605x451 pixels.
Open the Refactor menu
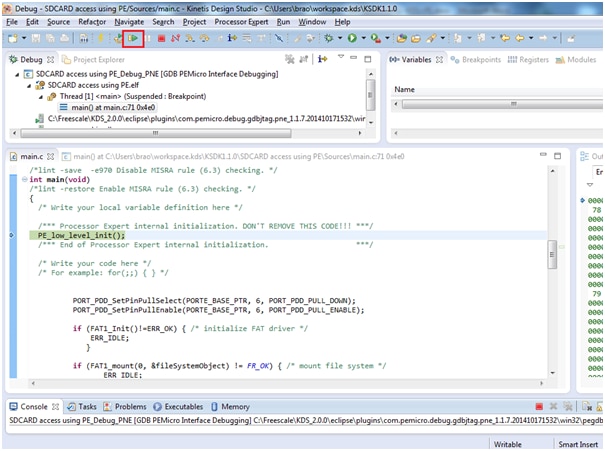(x=92, y=21)
